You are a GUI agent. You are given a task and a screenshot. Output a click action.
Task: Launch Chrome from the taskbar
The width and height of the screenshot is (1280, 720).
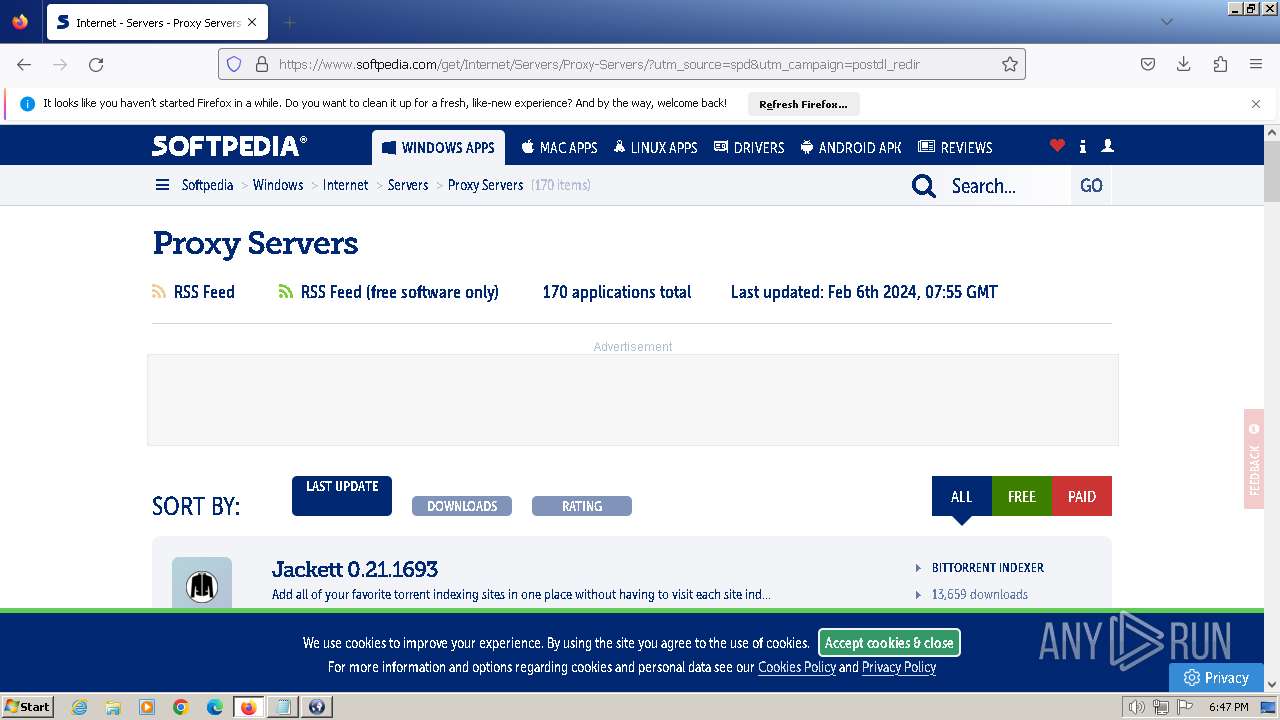point(181,707)
